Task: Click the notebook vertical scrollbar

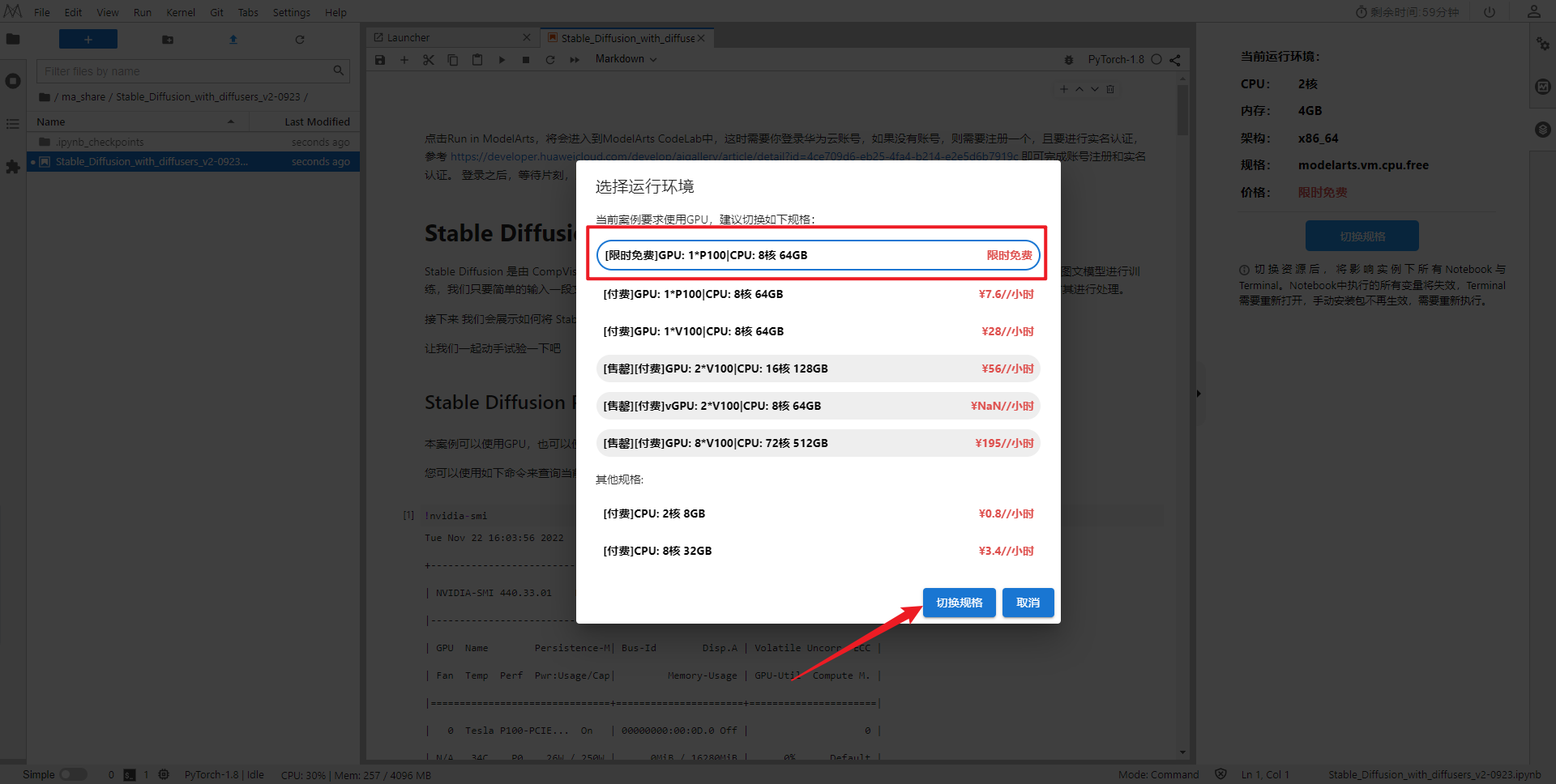Action: (x=1183, y=109)
